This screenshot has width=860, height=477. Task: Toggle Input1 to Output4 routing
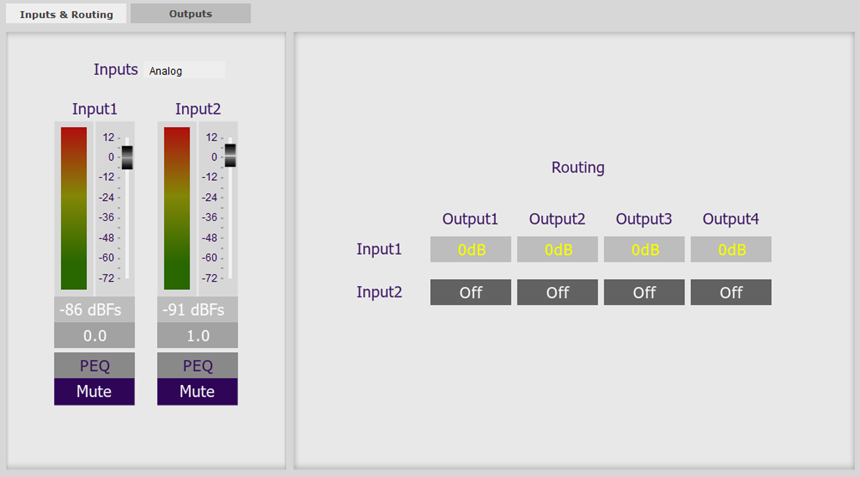pos(731,249)
